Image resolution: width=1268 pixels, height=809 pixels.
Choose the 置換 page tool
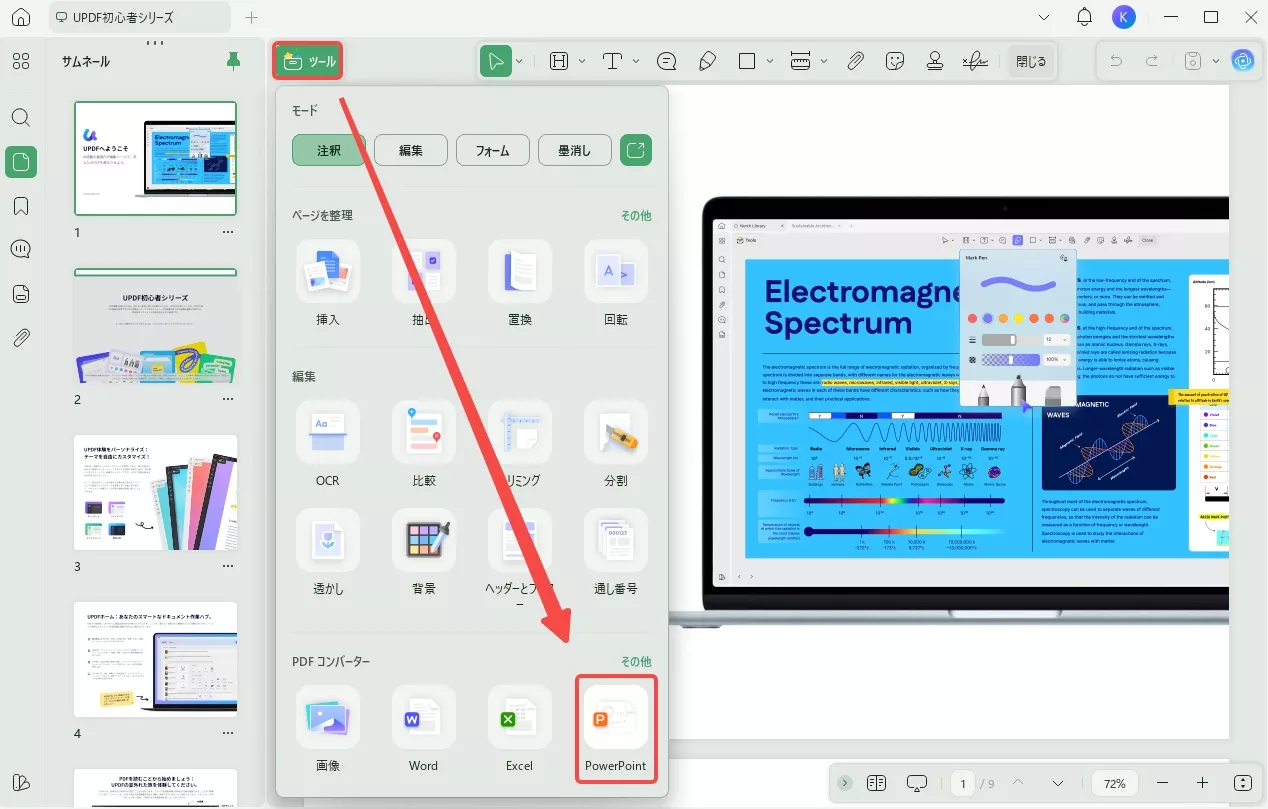(520, 283)
